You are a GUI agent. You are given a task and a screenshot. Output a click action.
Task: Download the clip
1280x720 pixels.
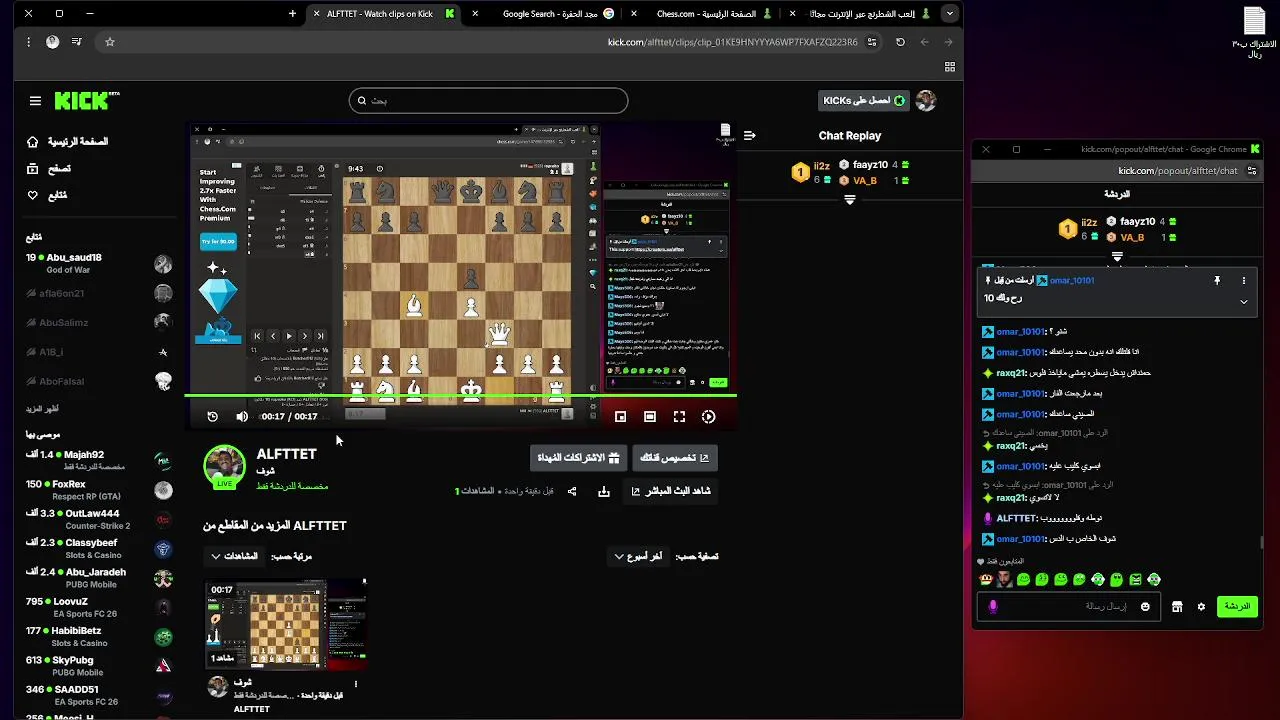click(x=604, y=491)
